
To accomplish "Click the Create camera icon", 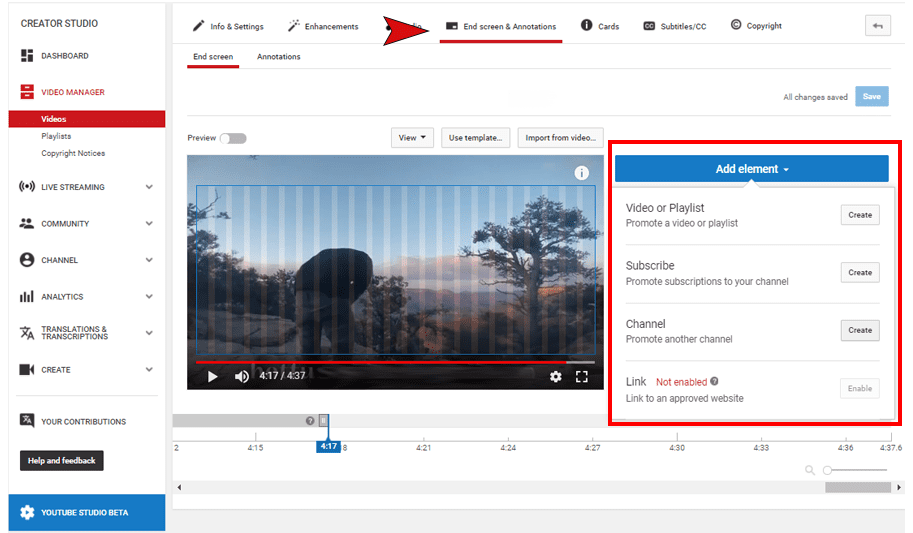I will click(27, 369).
